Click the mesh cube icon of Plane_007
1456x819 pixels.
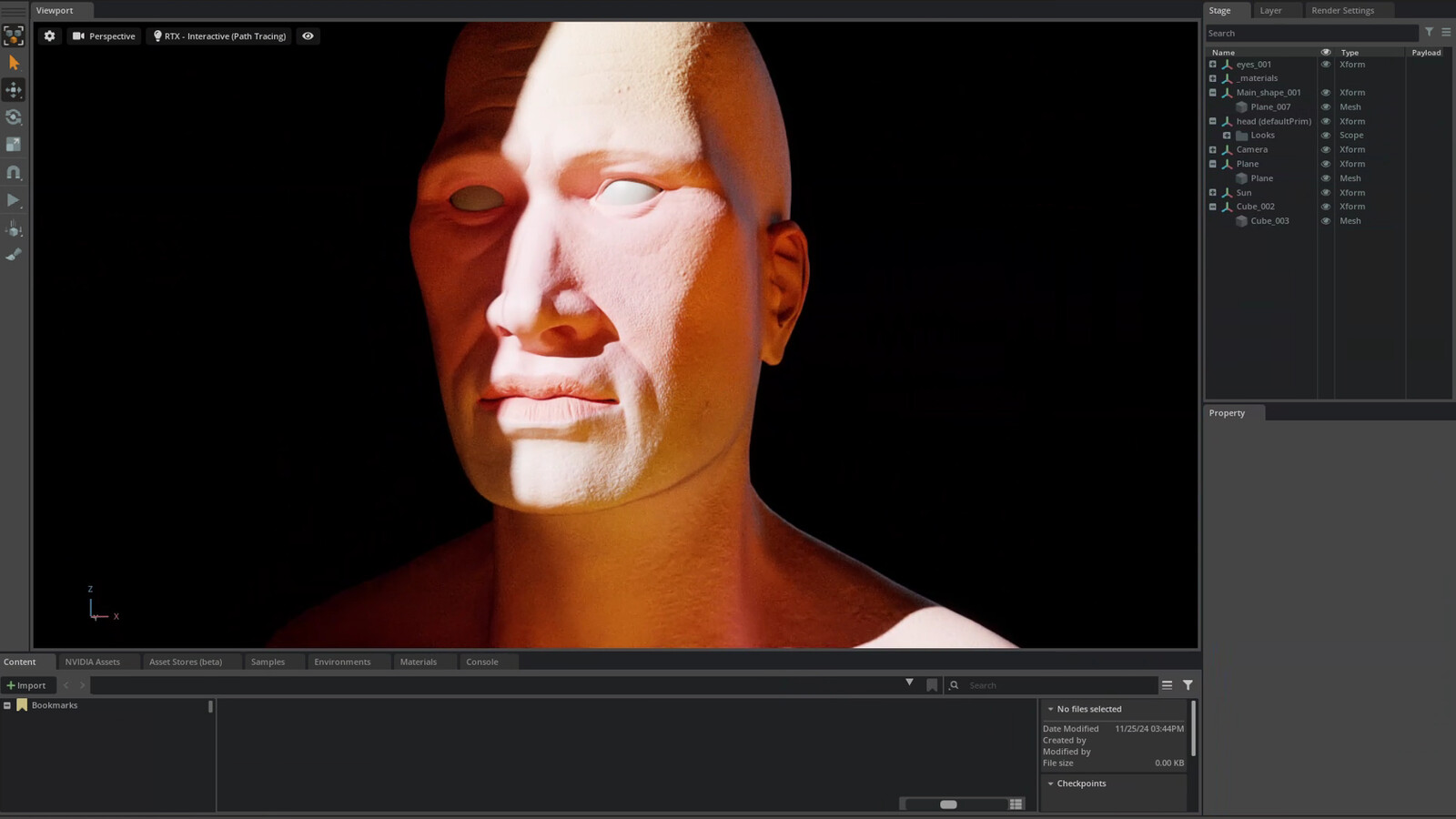click(1241, 107)
